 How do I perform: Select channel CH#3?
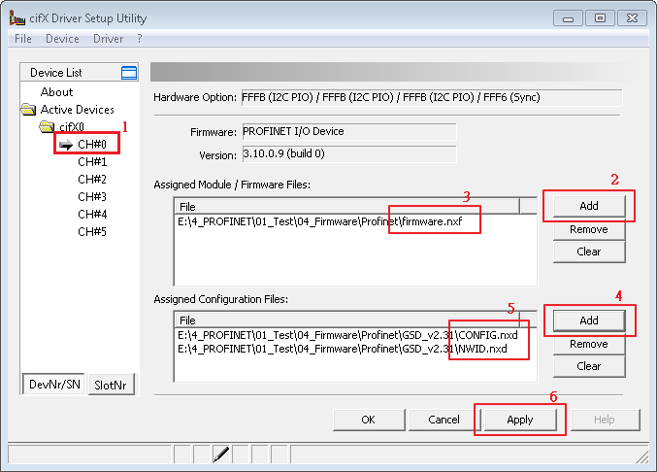point(92,197)
